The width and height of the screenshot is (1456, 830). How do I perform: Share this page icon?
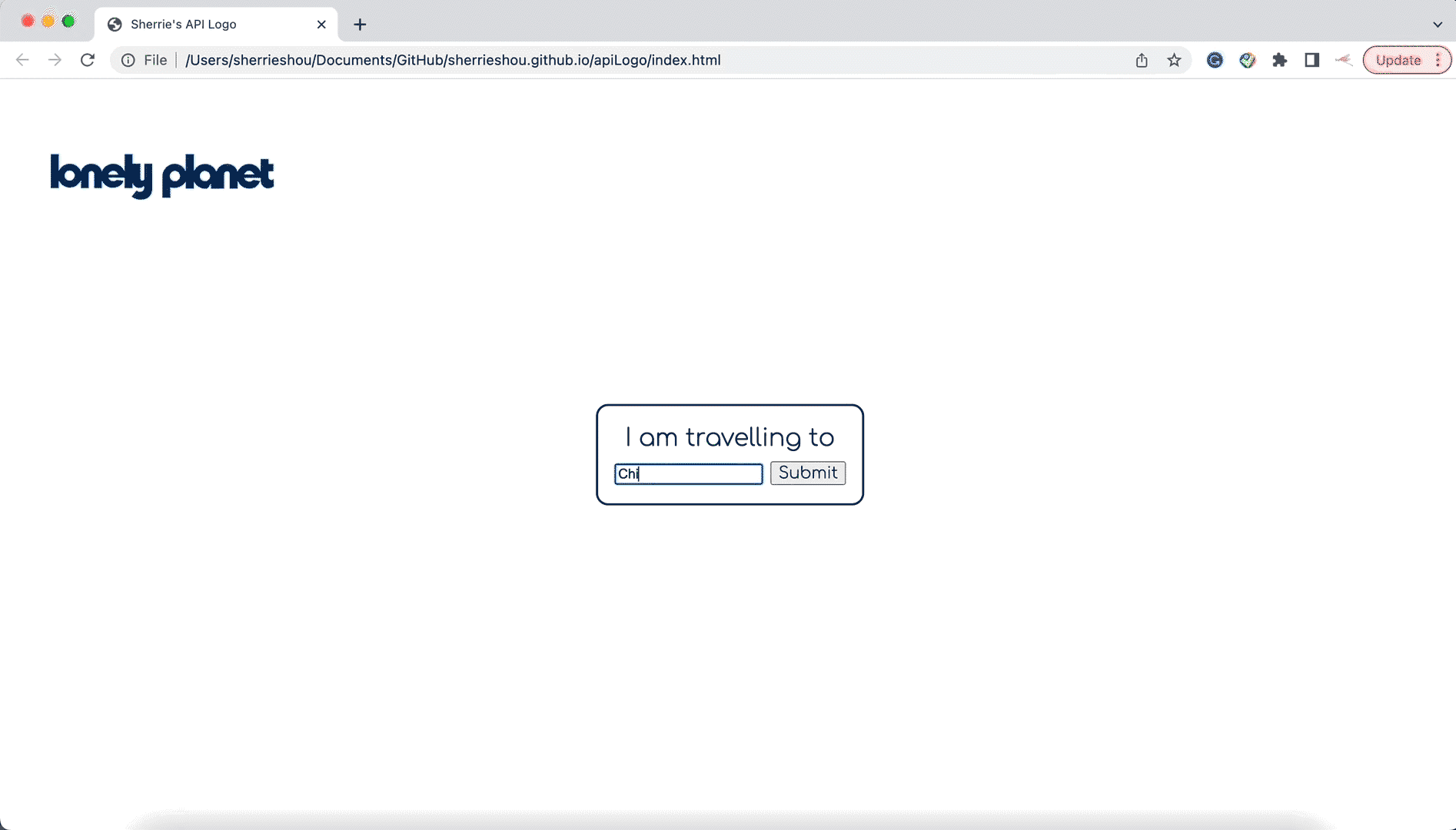pyautogui.click(x=1142, y=60)
